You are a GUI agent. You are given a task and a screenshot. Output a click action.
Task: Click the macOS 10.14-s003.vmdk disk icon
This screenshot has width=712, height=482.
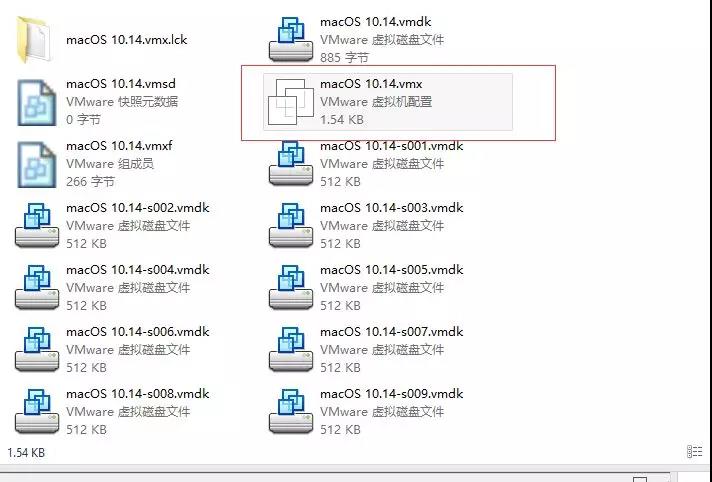point(291,226)
